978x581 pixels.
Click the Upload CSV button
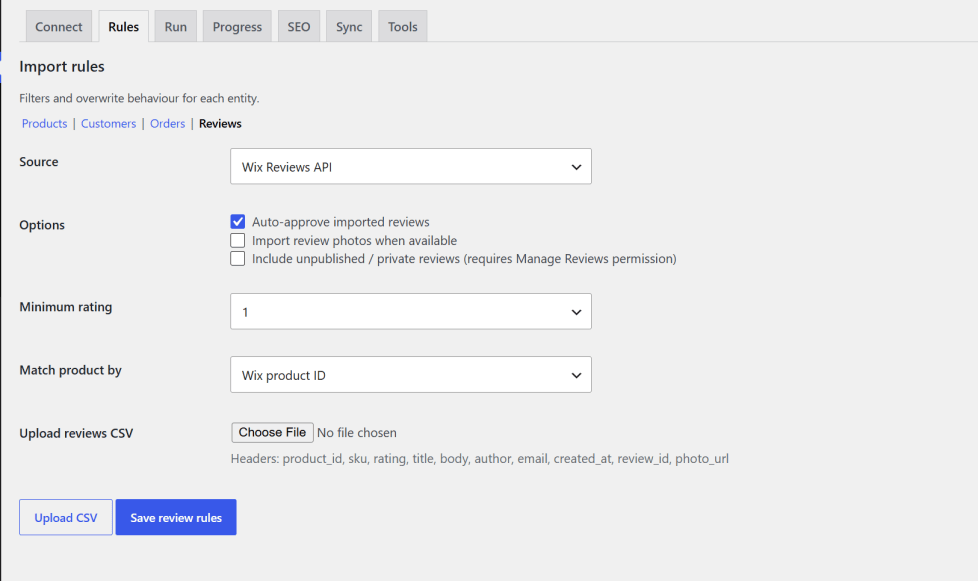coord(66,517)
